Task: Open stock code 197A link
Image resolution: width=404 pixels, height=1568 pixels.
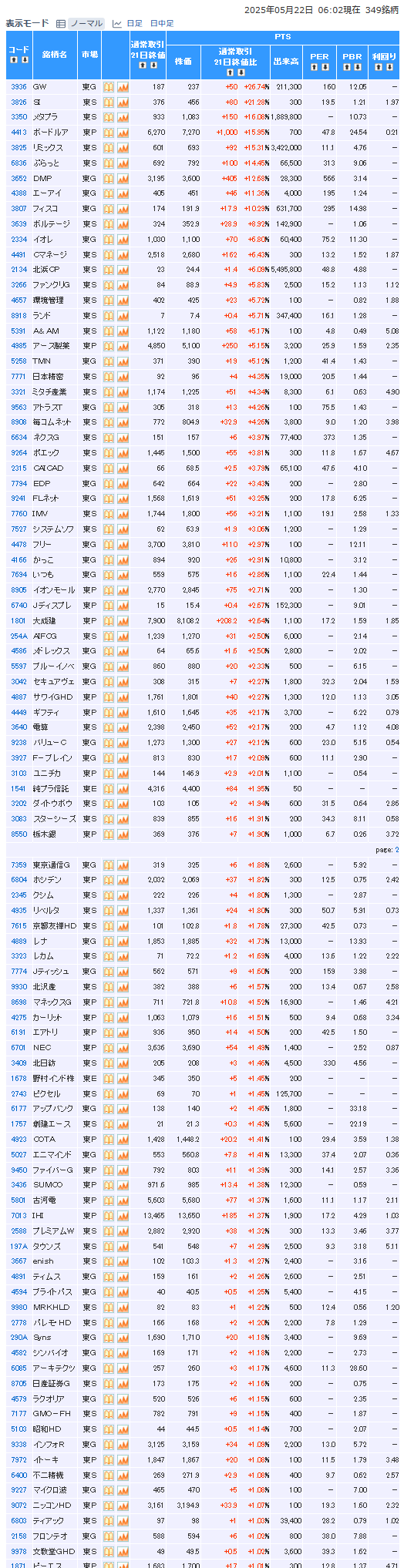Action: coord(19,1246)
